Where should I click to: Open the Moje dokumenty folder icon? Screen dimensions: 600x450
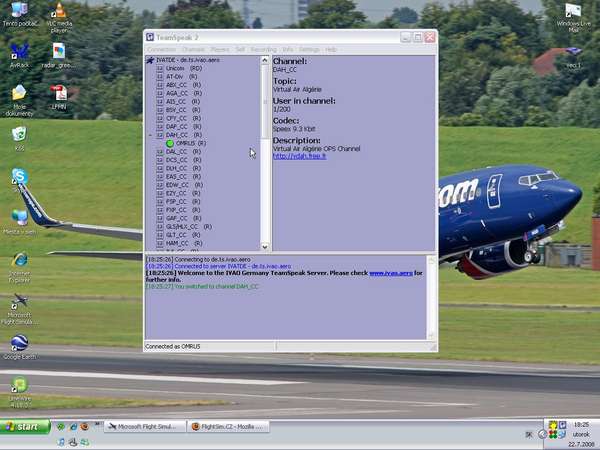click(x=19, y=100)
